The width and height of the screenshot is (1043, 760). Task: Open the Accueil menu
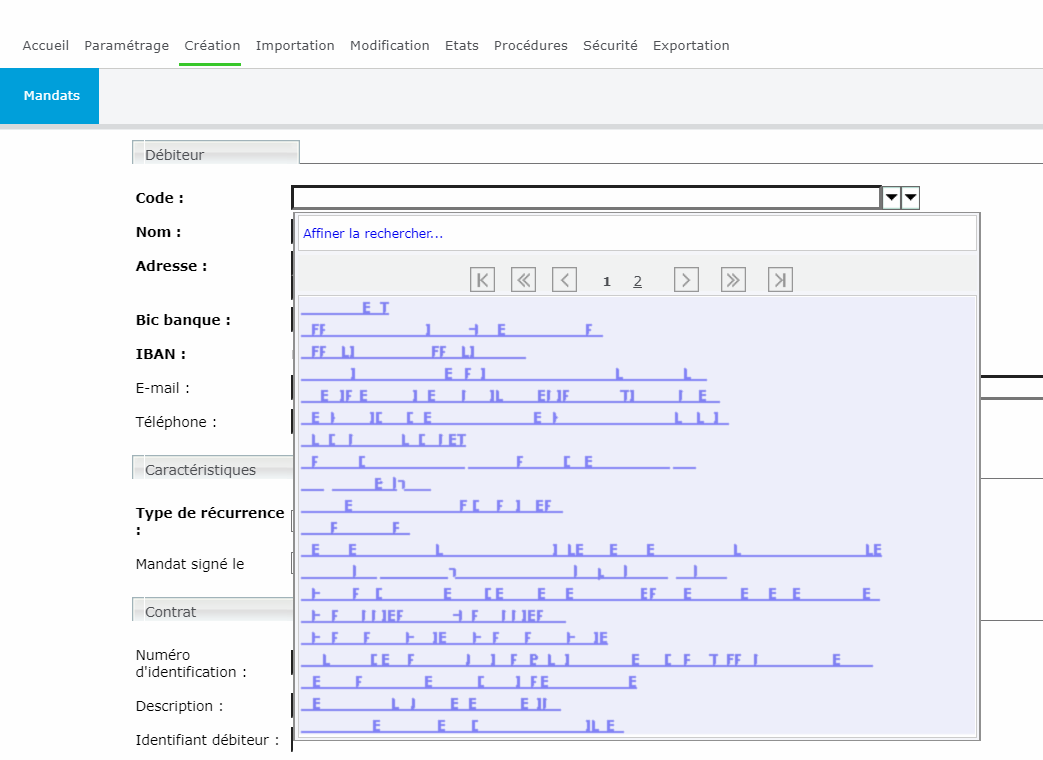point(46,46)
